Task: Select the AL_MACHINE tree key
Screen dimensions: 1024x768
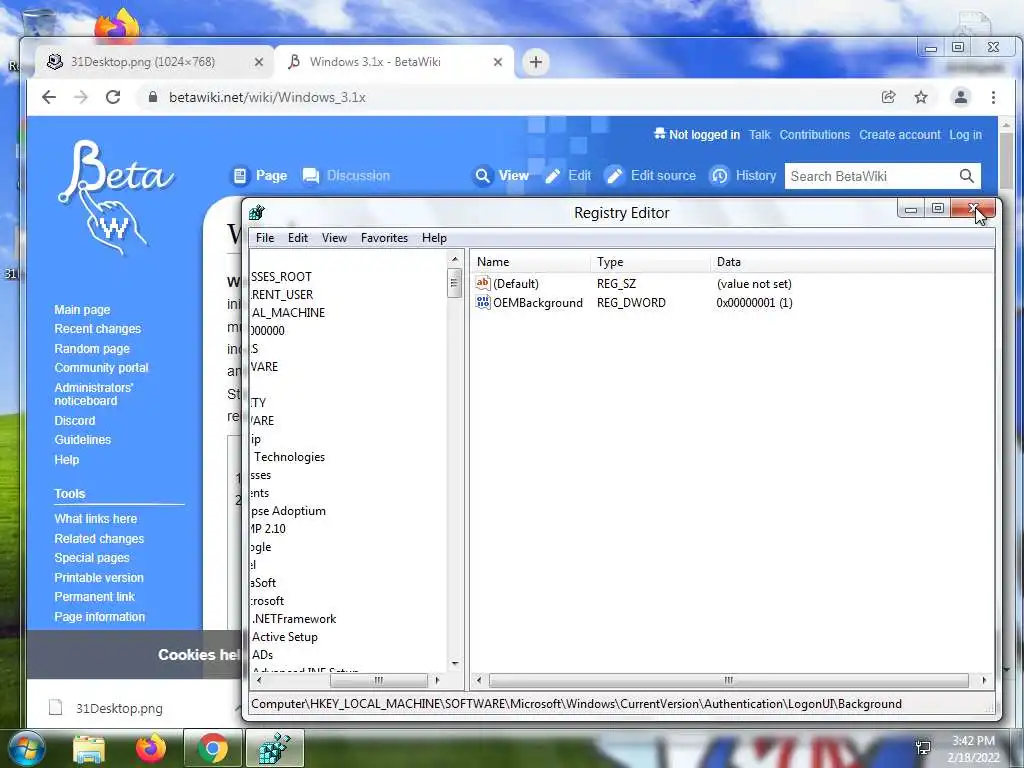Action: [x=288, y=313]
